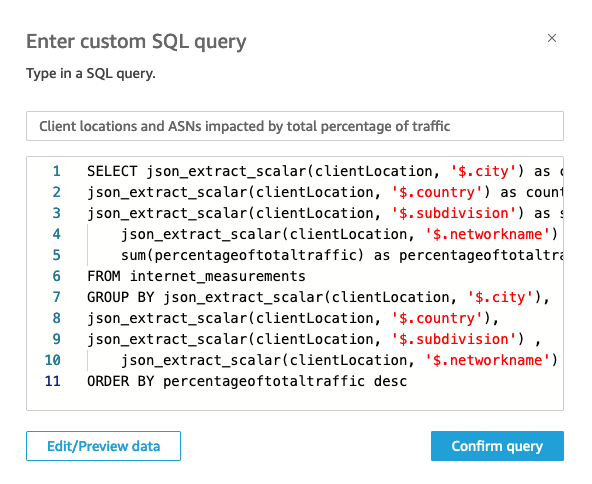Click the SELECT line 1 of query
The image size is (592, 484).
click(x=325, y=171)
